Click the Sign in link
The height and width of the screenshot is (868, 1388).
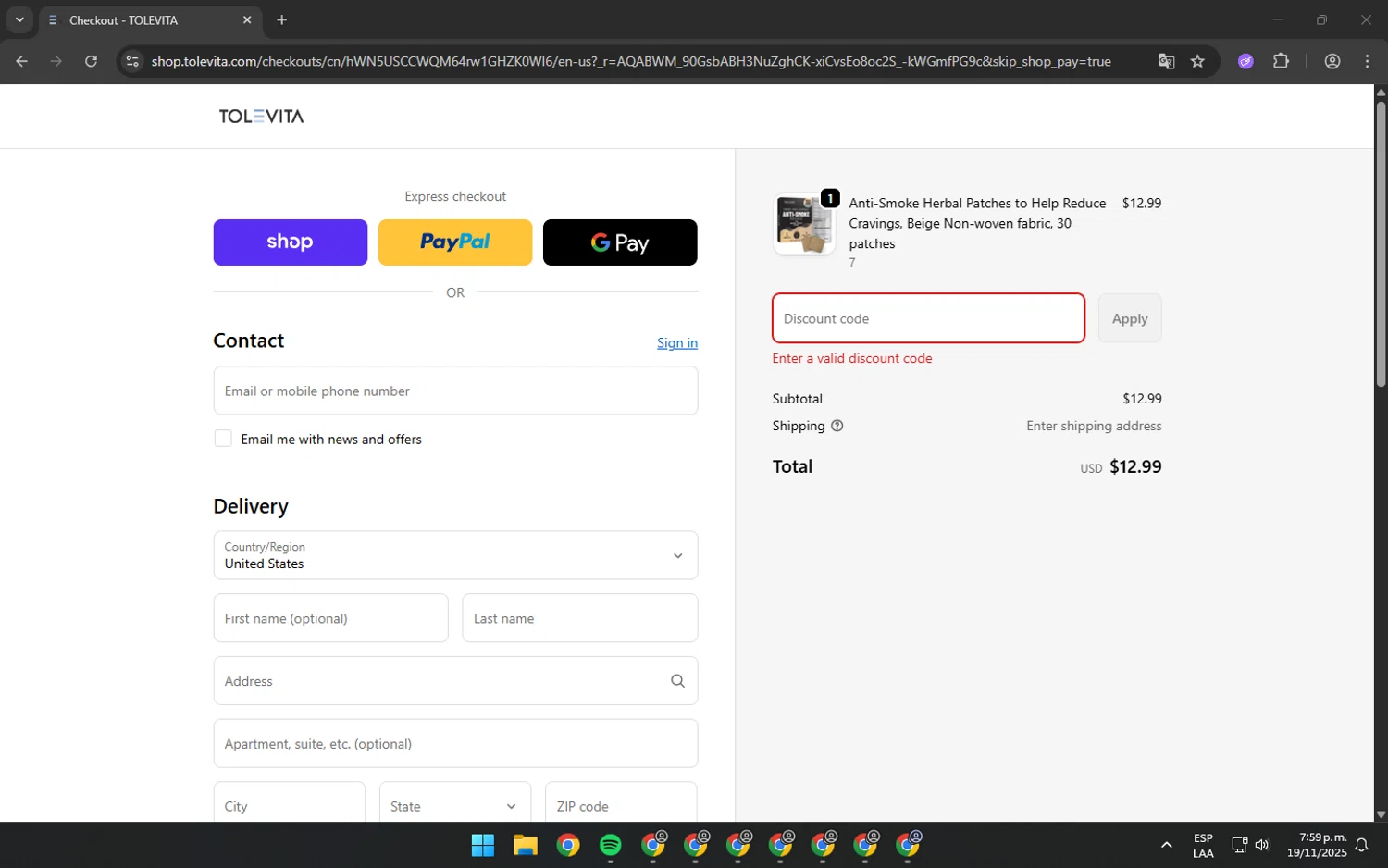coord(677,343)
